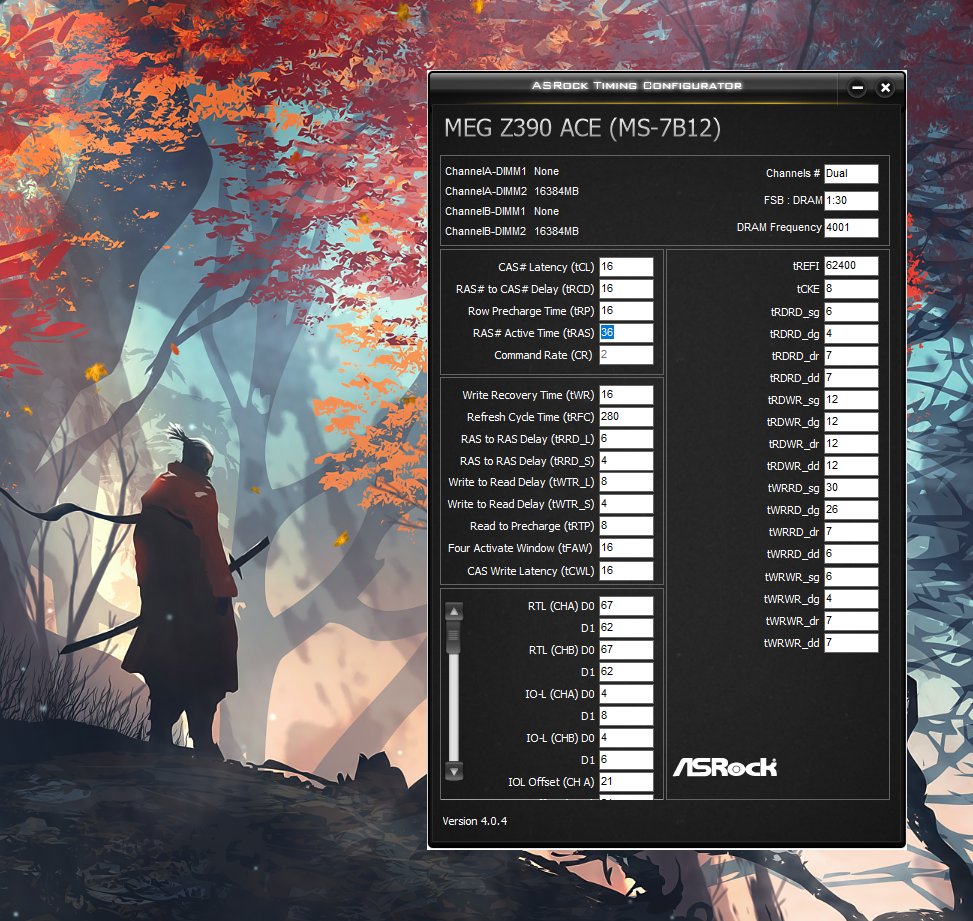The width and height of the screenshot is (973, 921).
Task: Click the tRDWR_dd value field
Action: 851,465
